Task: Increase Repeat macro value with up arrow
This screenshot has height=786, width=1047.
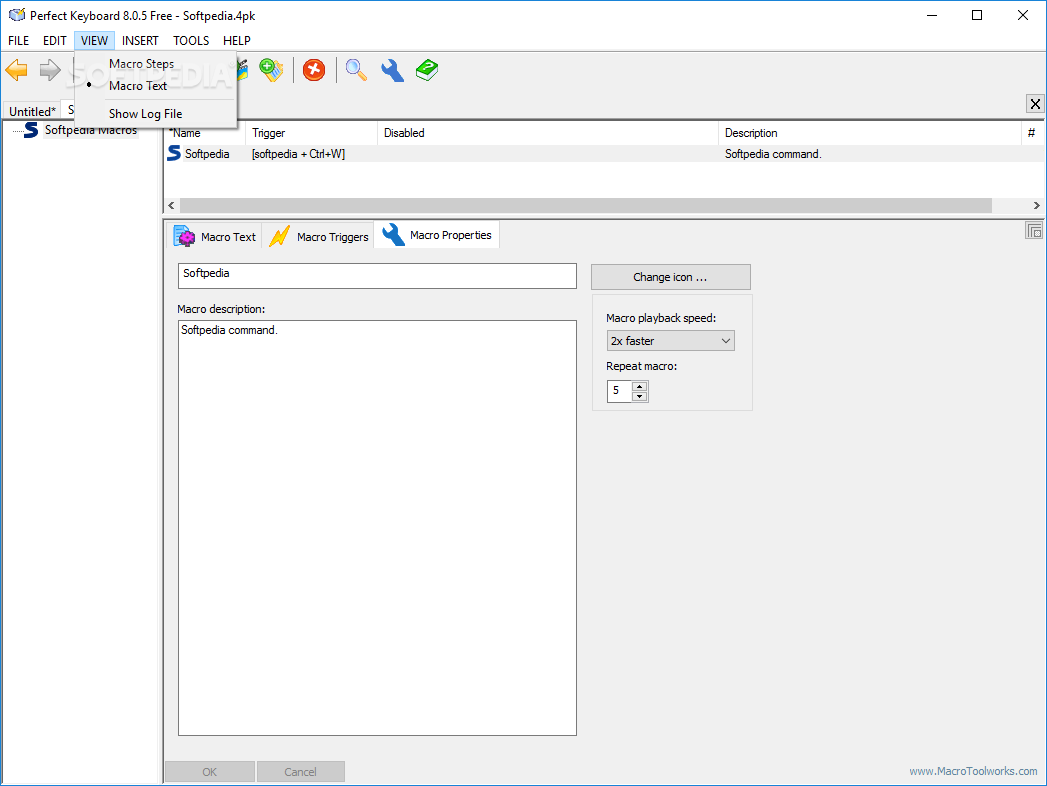Action: (640, 386)
